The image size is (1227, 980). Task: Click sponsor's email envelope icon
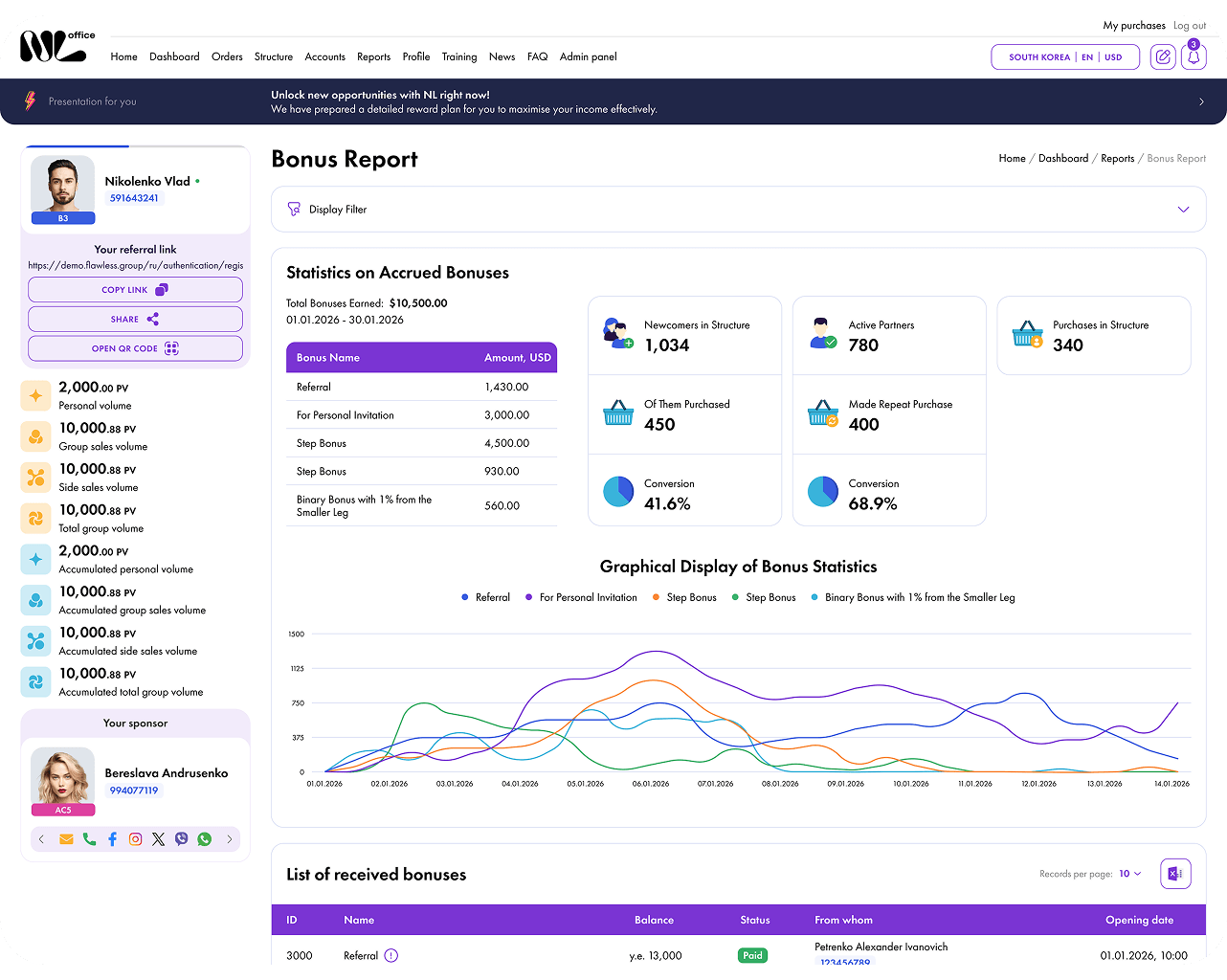click(x=66, y=839)
